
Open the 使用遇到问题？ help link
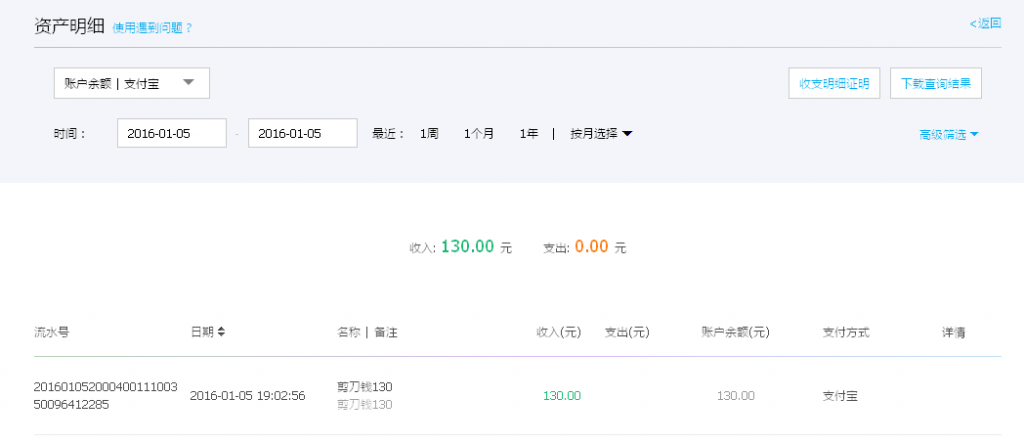click(x=152, y=28)
